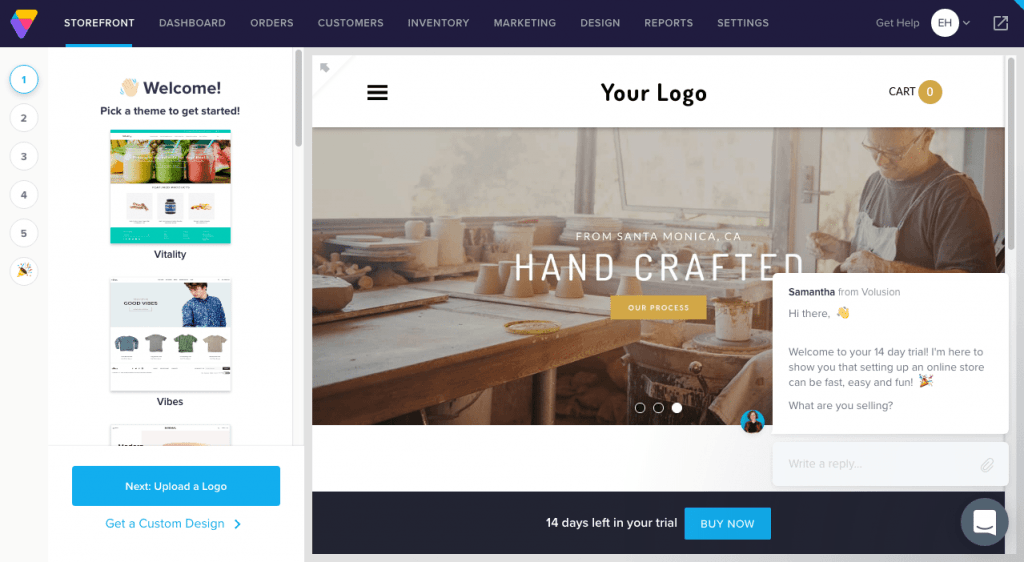Click the paperclip attachment icon
Viewport: 1024px width, 562px height.
987,464
